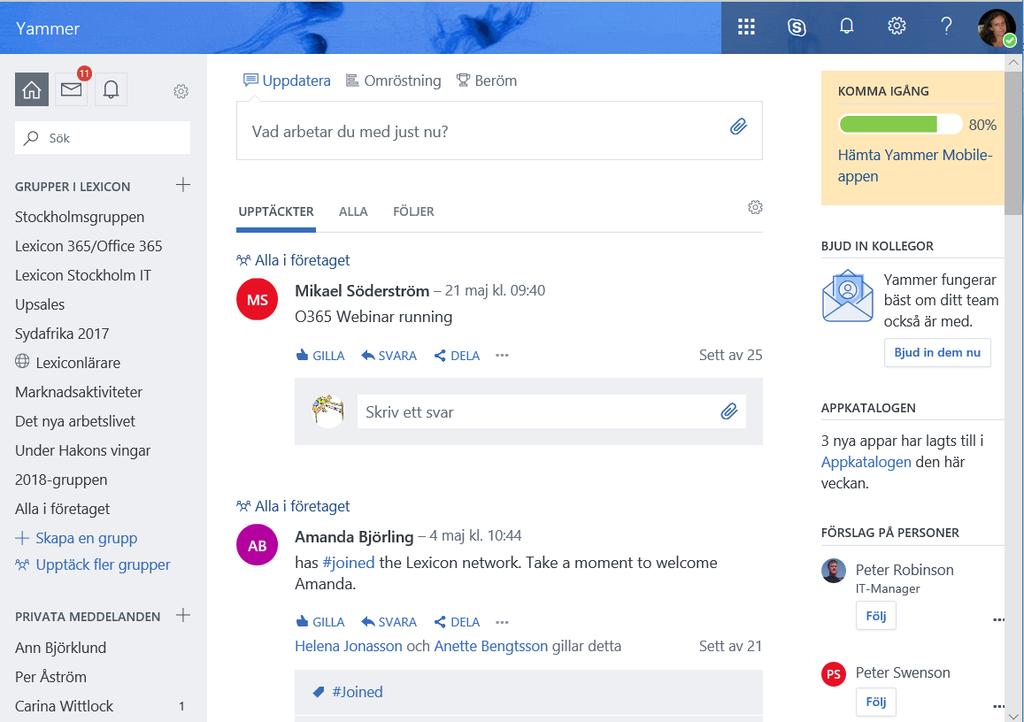The width and height of the screenshot is (1024, 722).
Task: Select the Omröstning poll option
Action: [393, 80]
